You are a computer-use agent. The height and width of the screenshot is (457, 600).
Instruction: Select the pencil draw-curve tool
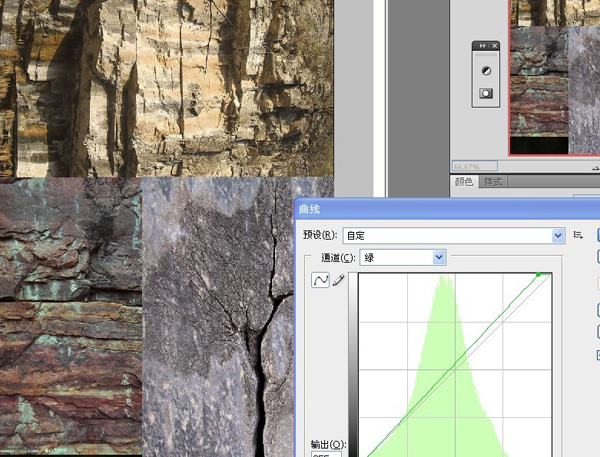(x=338, y=280)
